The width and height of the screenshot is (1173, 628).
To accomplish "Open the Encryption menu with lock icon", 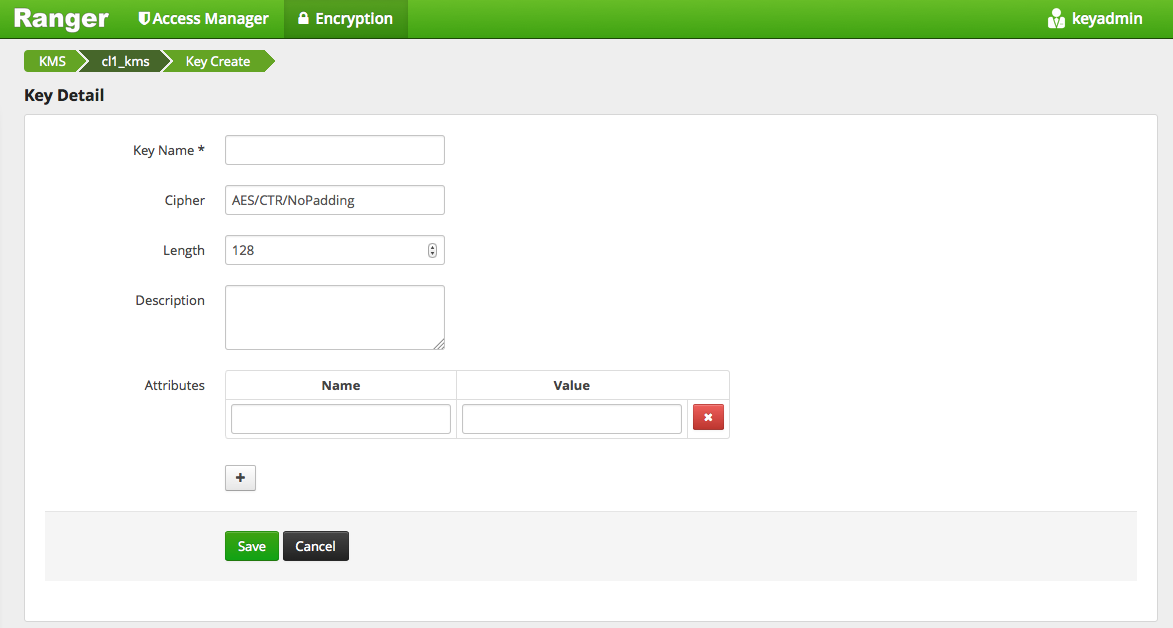I will 345,19.
